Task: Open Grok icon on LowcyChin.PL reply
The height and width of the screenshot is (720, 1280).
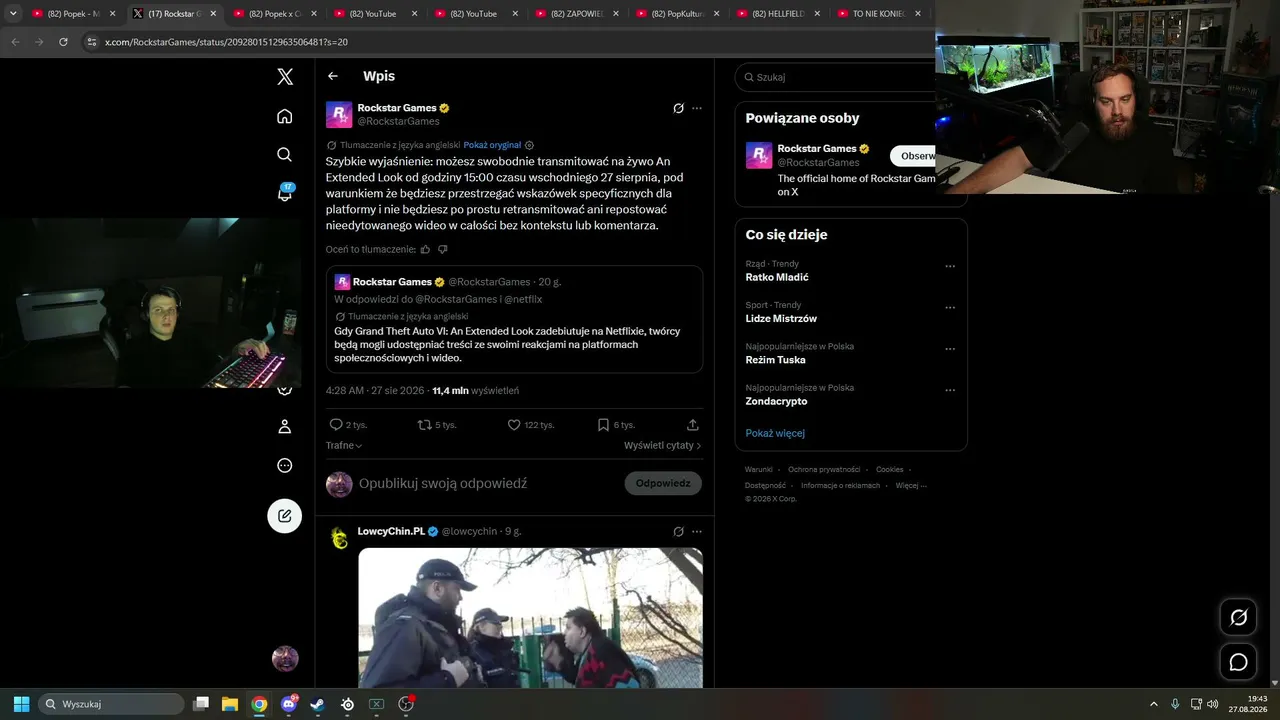Action: 678,531
